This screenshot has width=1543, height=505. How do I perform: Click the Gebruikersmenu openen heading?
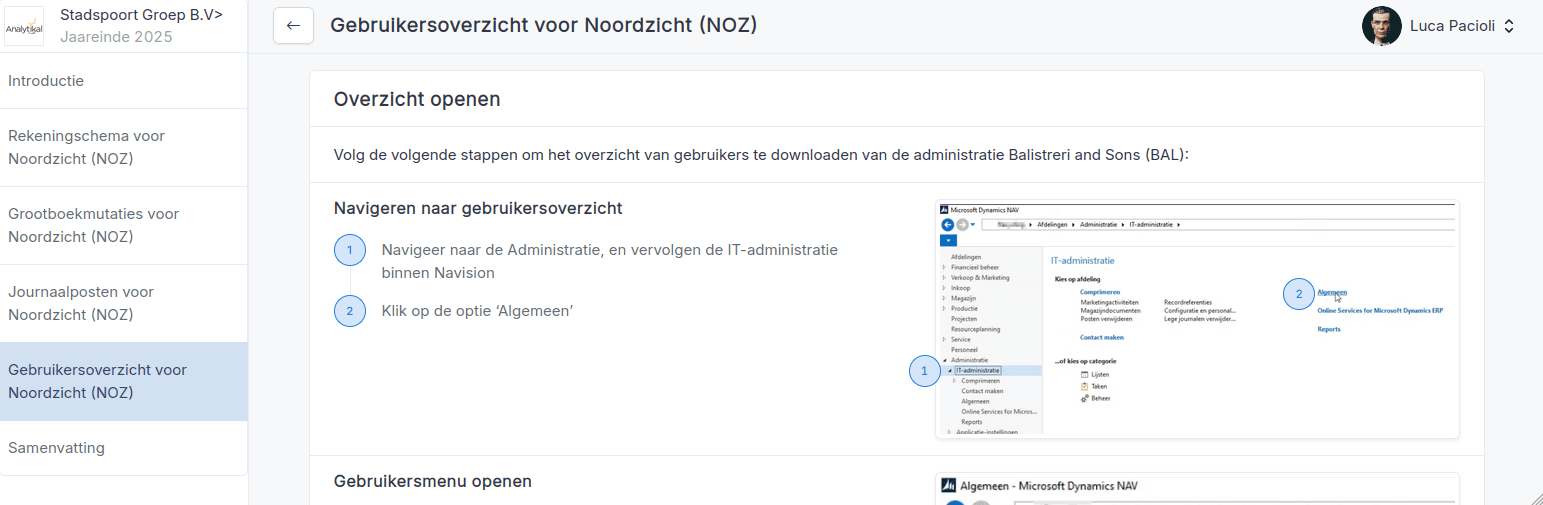coord(433,481)
